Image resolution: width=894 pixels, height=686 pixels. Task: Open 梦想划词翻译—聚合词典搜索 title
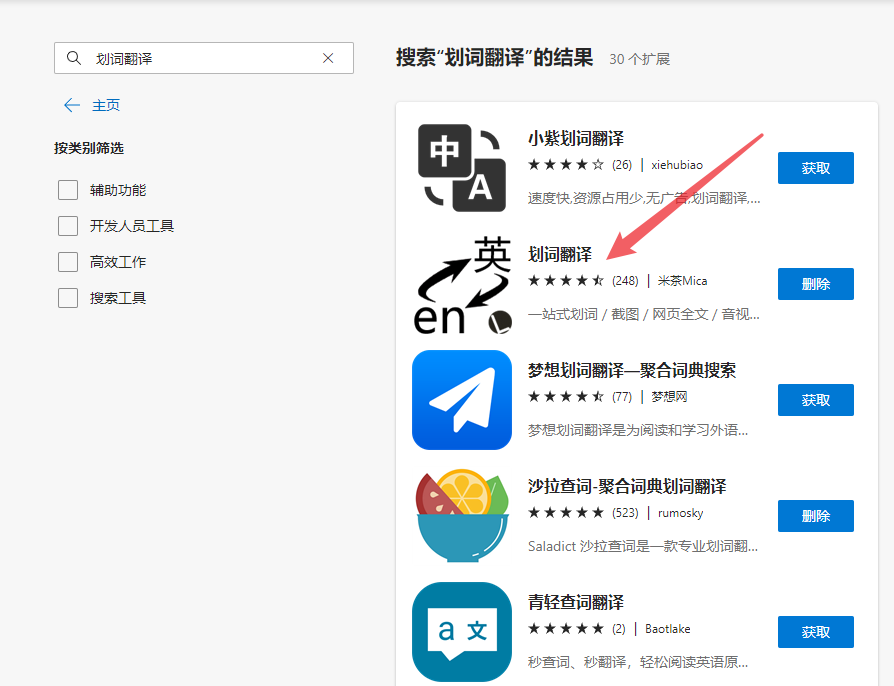(632, 370)
